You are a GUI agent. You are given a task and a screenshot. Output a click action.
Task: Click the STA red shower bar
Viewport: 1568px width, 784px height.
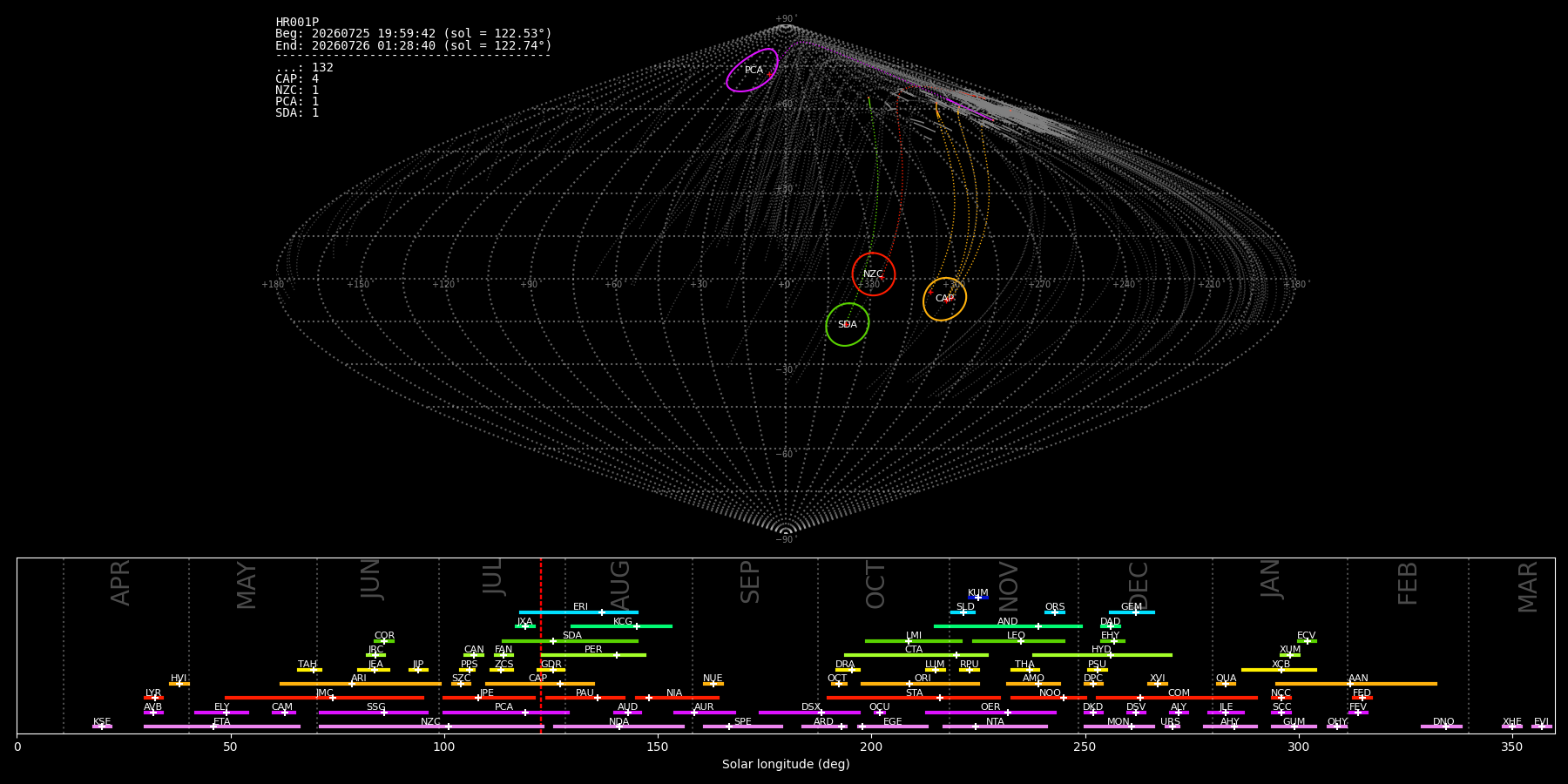point(914,698)
